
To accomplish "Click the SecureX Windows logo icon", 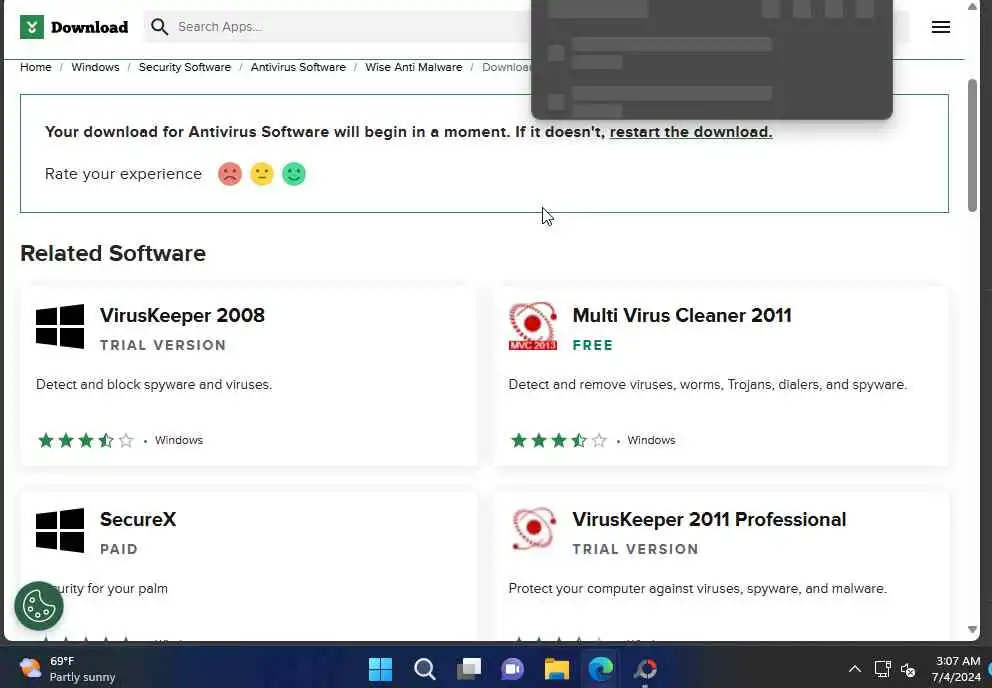I will (60, 530).
